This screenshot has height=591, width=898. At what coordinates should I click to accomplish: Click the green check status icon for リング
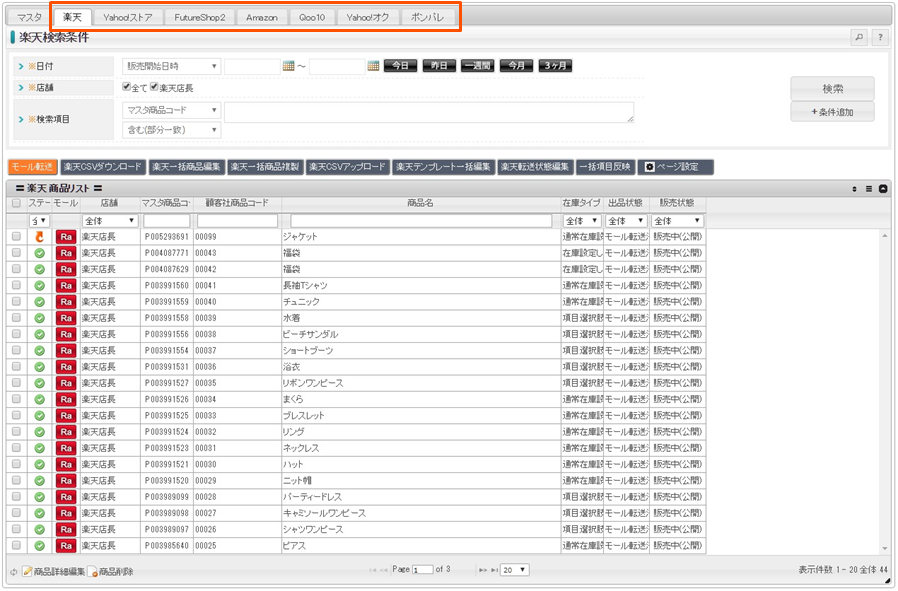coord(40,432)
